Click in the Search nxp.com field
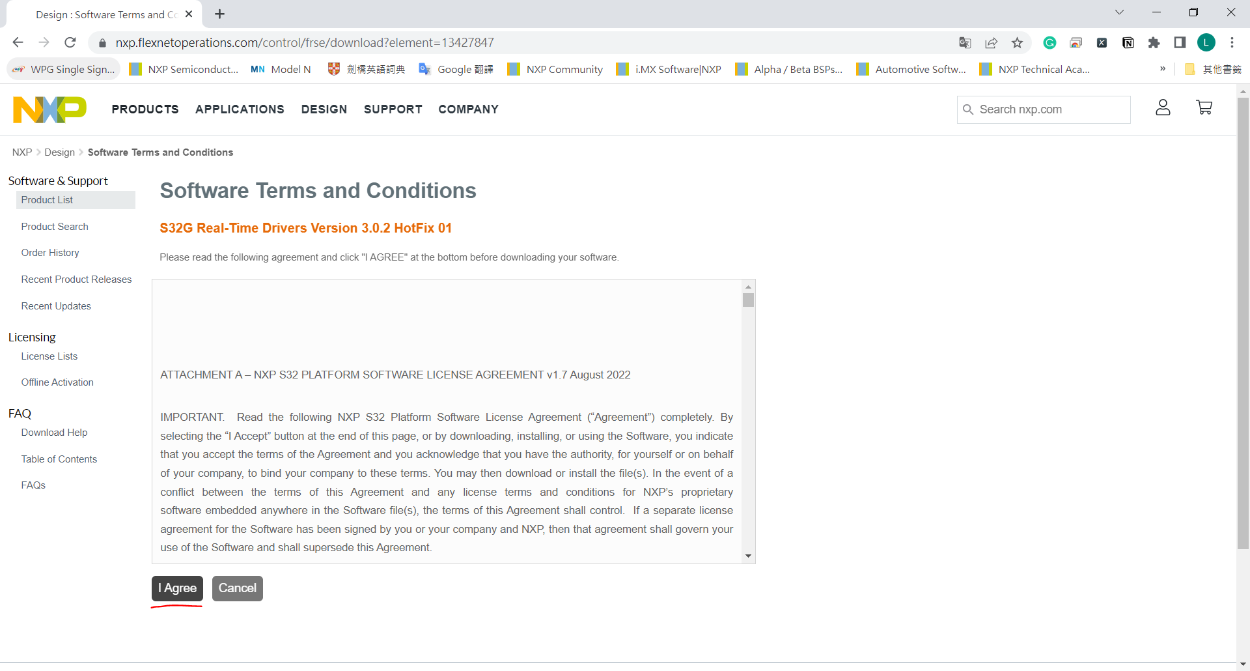 1044,110
